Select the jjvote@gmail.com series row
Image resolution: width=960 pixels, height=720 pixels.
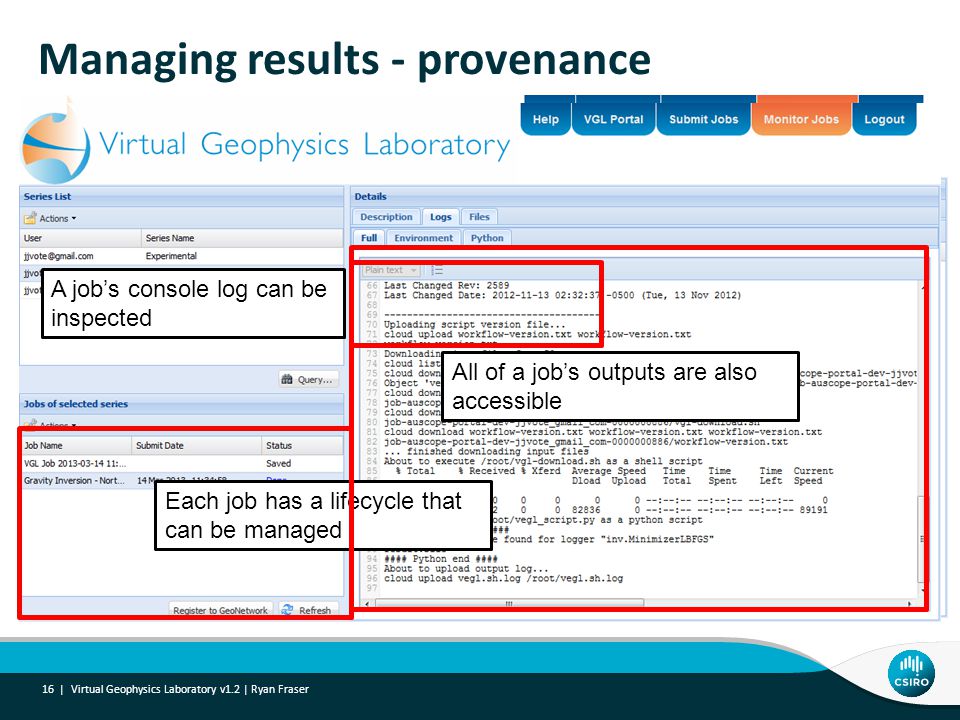pos(181,256)
